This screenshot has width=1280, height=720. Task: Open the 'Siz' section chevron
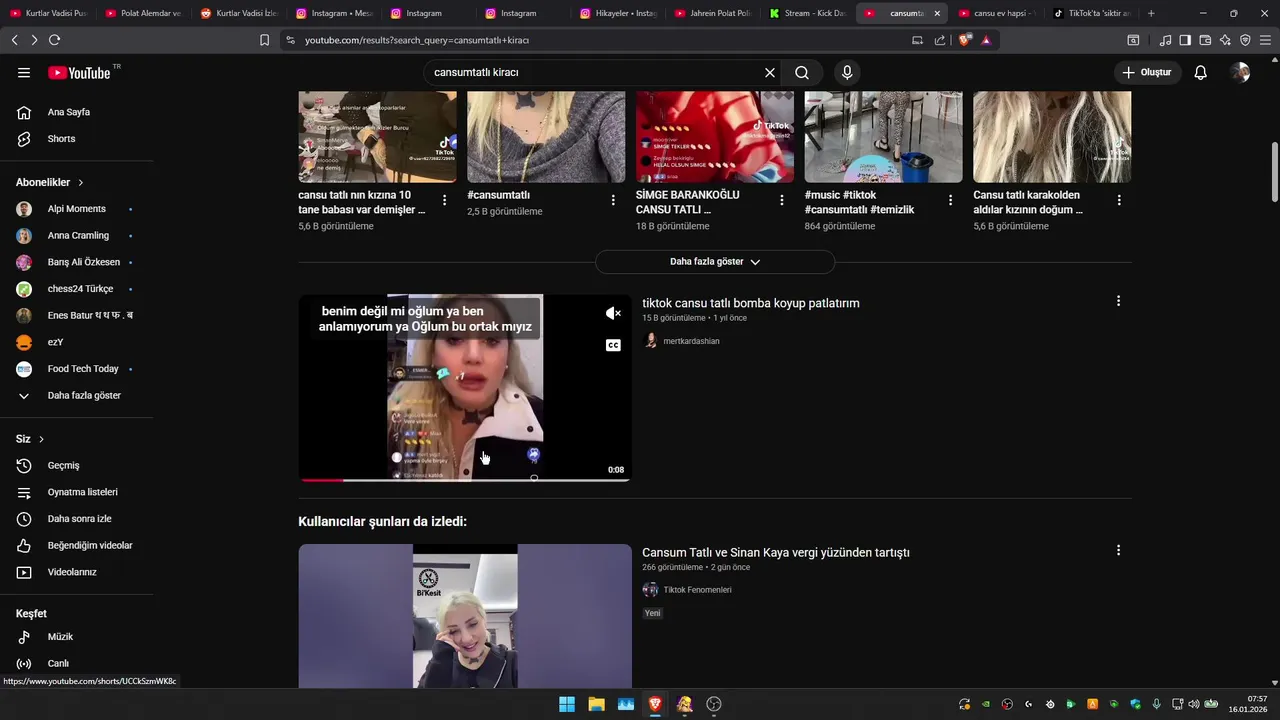tap(41, 439)
